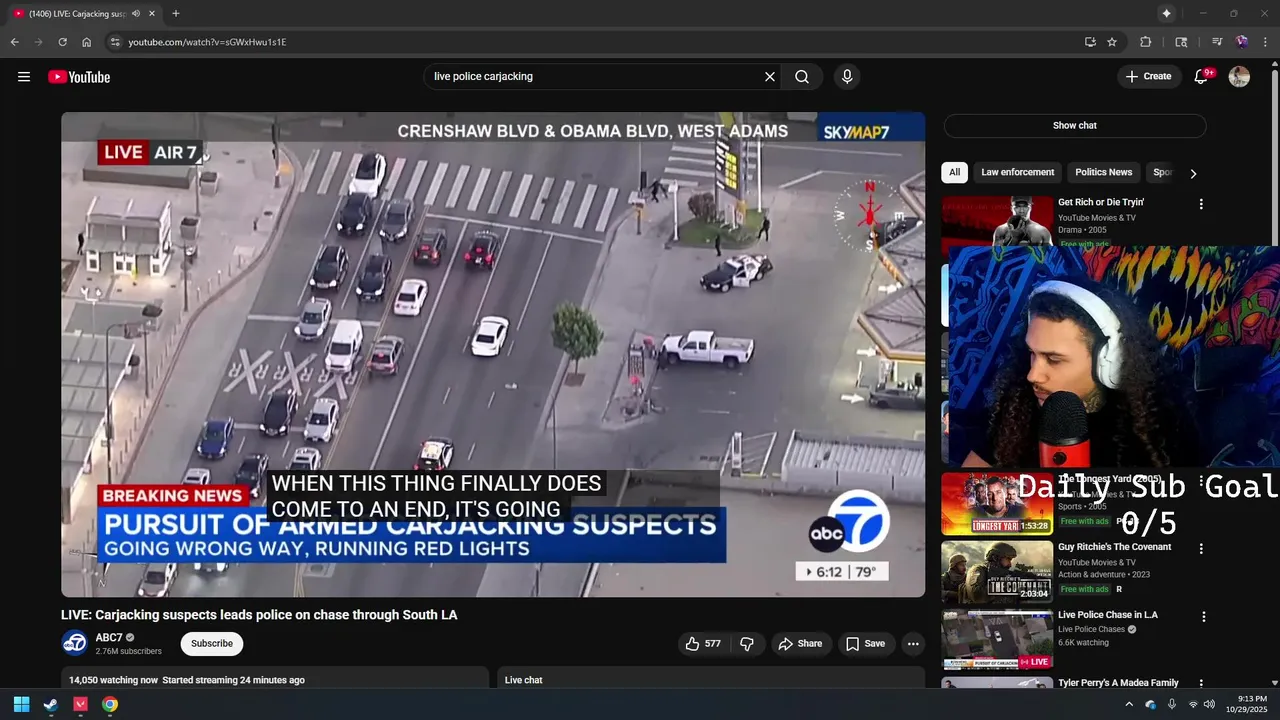Select the LIVE: Carjacking browser tab

pos(84,13)
